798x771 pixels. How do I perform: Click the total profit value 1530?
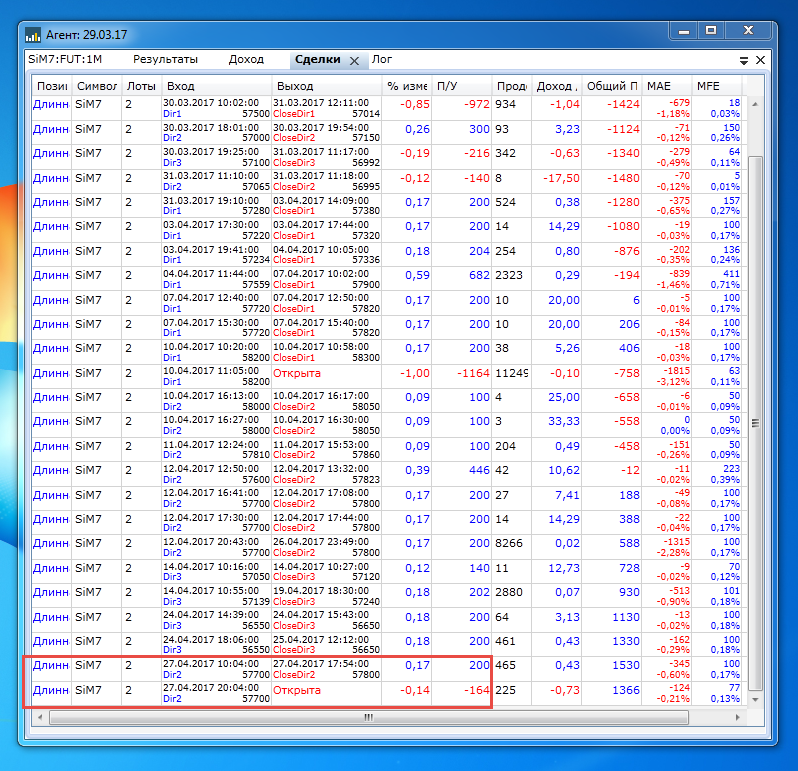point(625,665)
